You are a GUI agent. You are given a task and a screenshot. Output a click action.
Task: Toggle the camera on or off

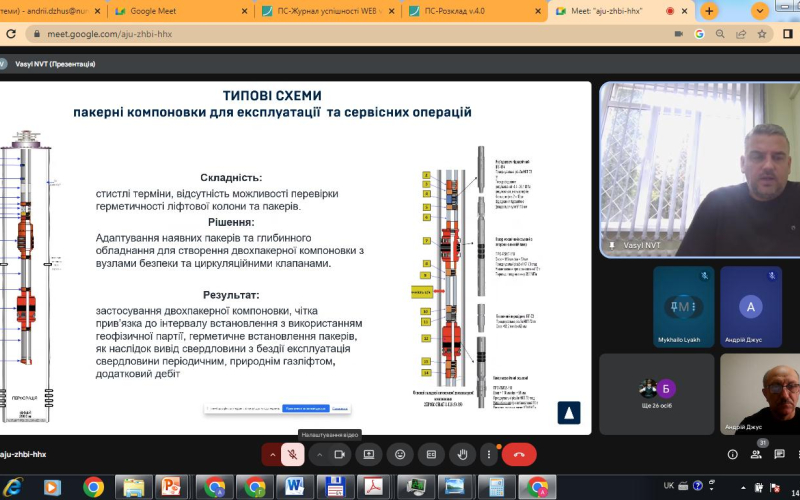(340, 454)
